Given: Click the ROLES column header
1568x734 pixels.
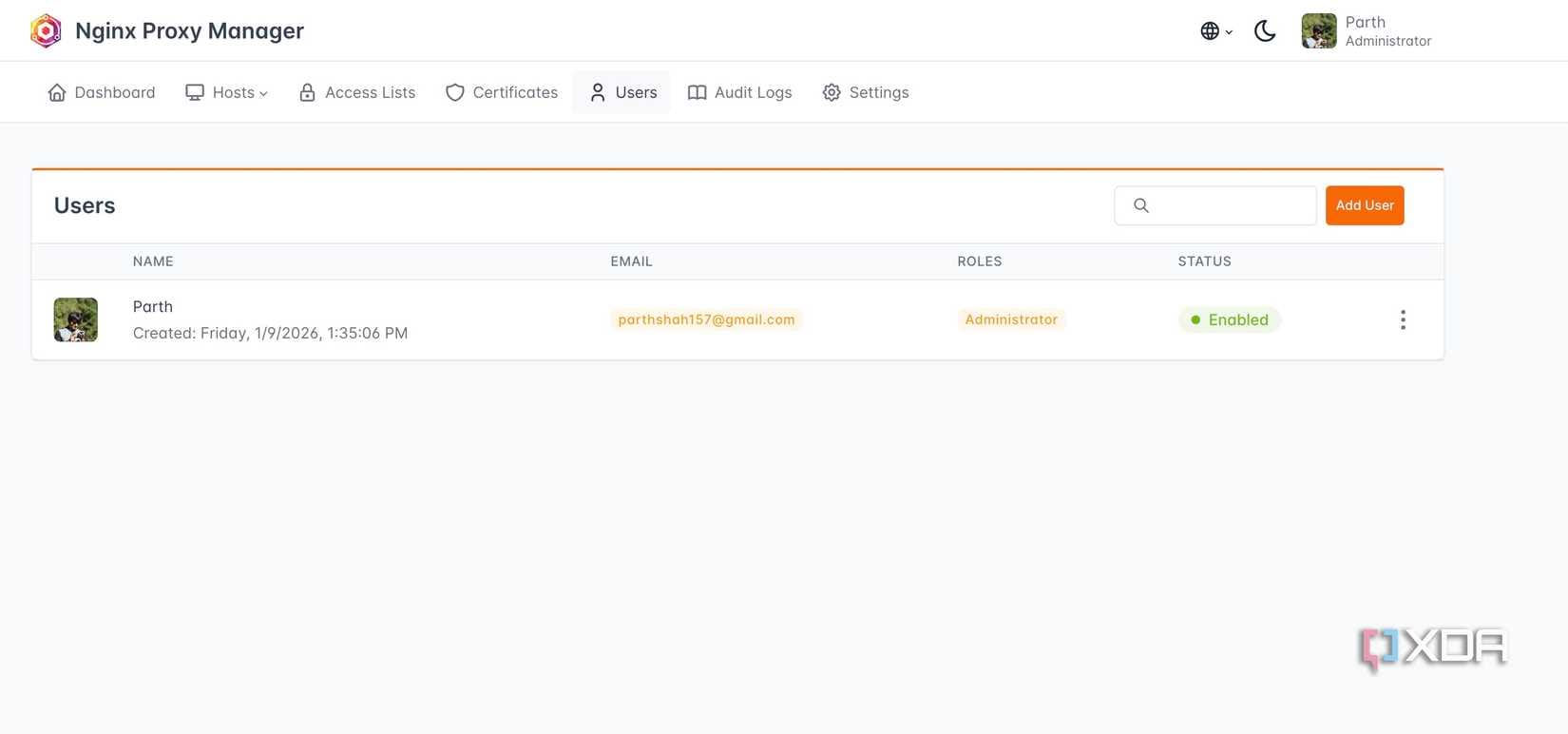Looking at the screenshot, I should (980, 261).
